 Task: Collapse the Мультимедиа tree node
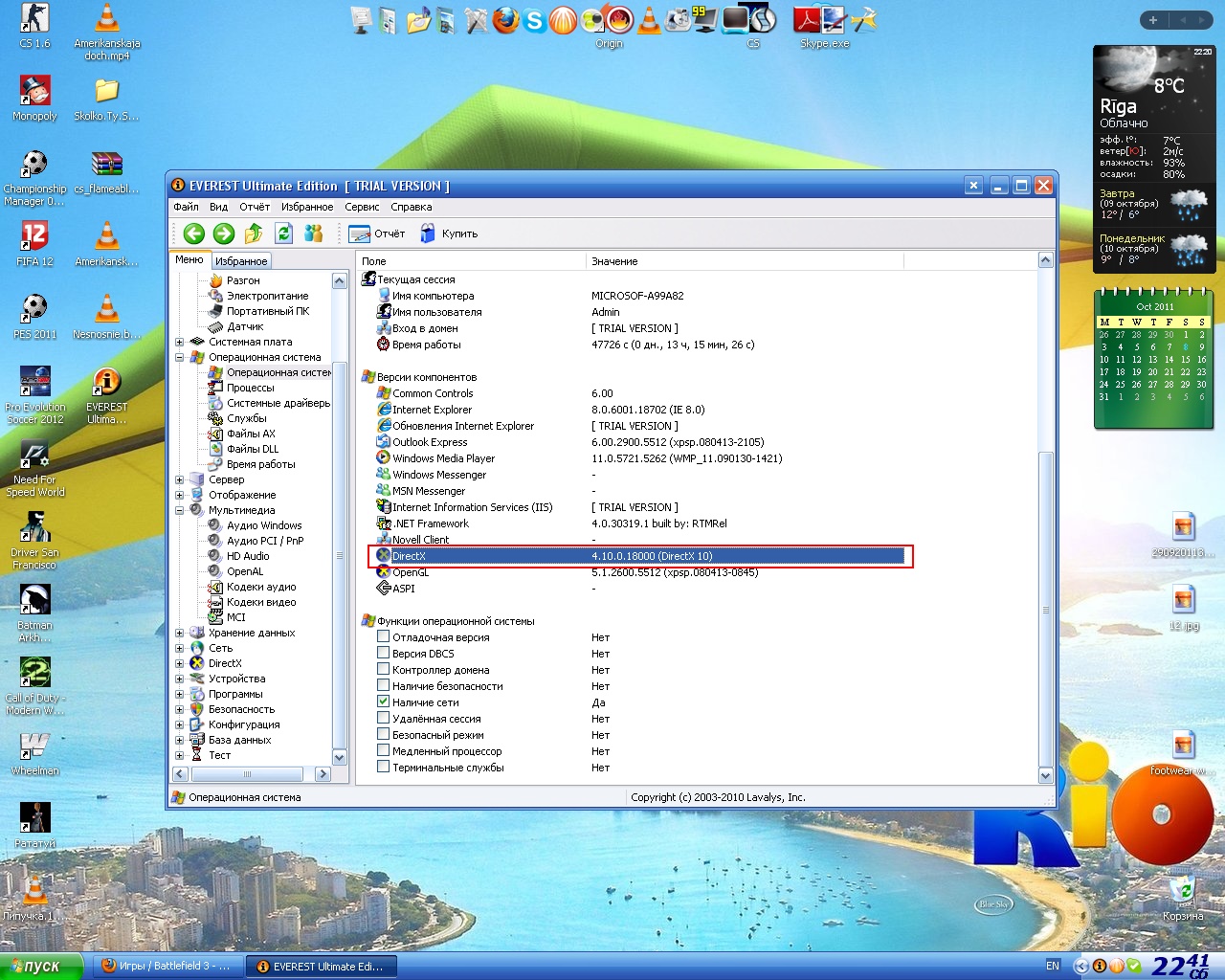point(179,510)
